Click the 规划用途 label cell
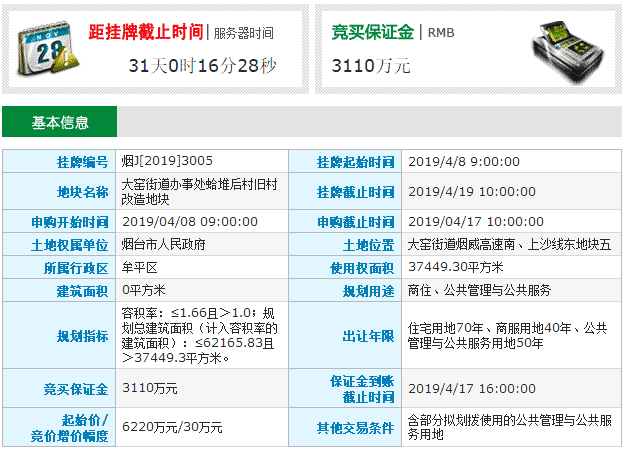This screenshot has height=450, width=624. (x=345, y=290)
